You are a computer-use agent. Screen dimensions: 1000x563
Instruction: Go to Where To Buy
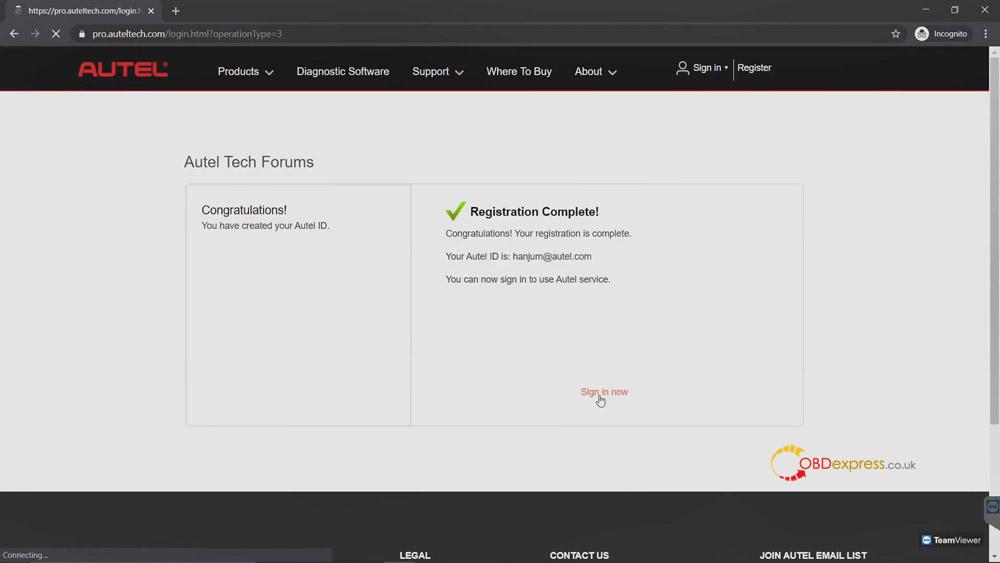pyautogui.click(x=518, y=71)
